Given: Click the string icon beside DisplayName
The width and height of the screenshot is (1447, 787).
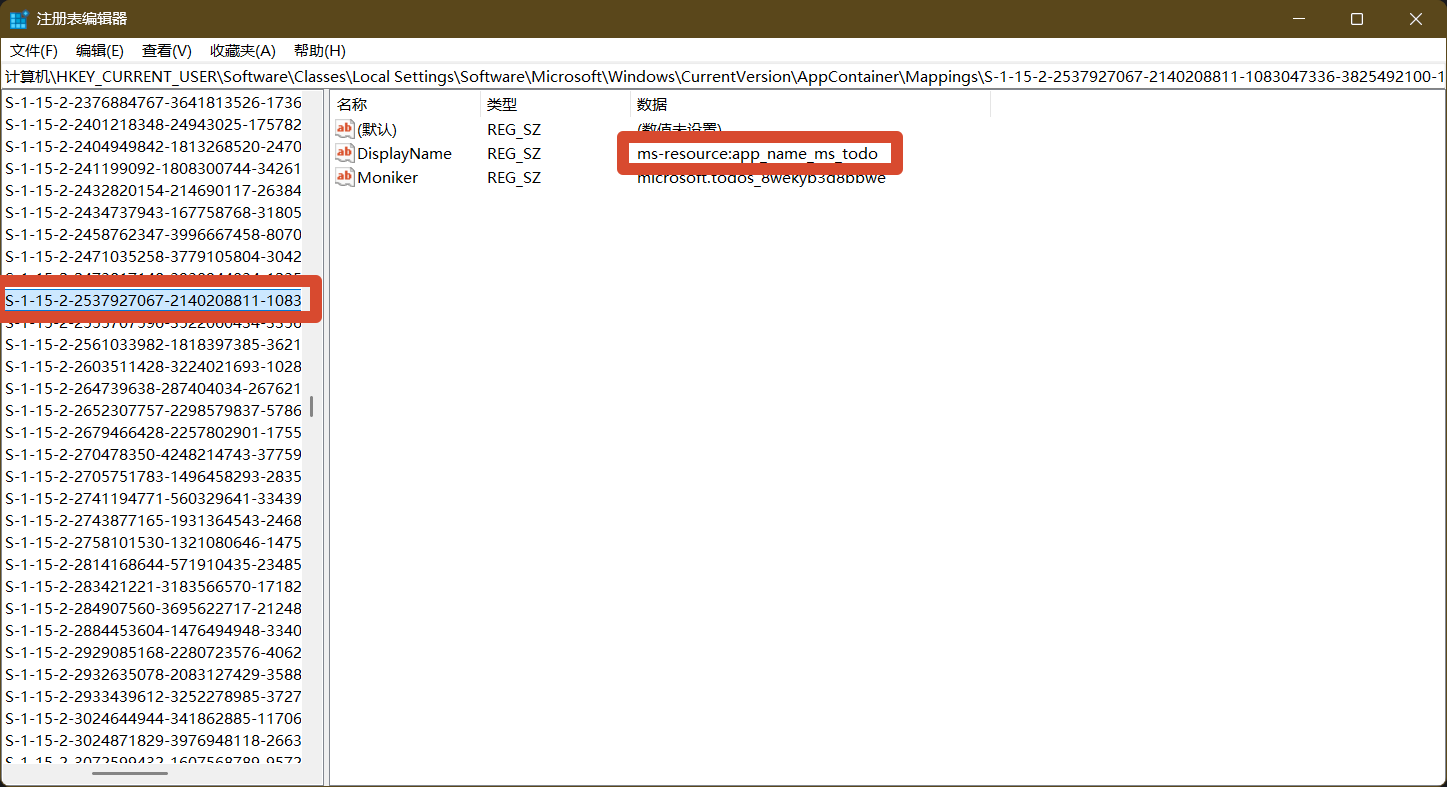Looking at the screenshot, I should [345, 153].
